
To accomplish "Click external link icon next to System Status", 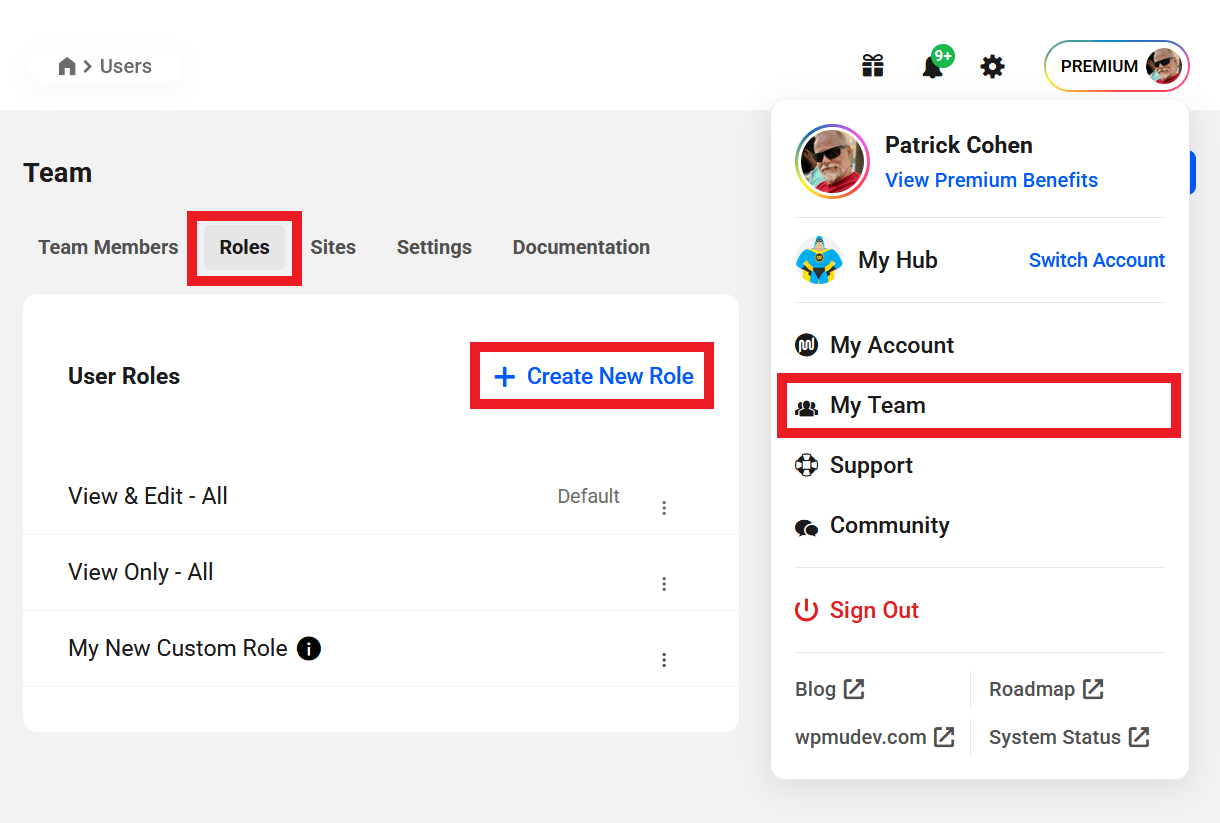I will [x=1139, y=737].
